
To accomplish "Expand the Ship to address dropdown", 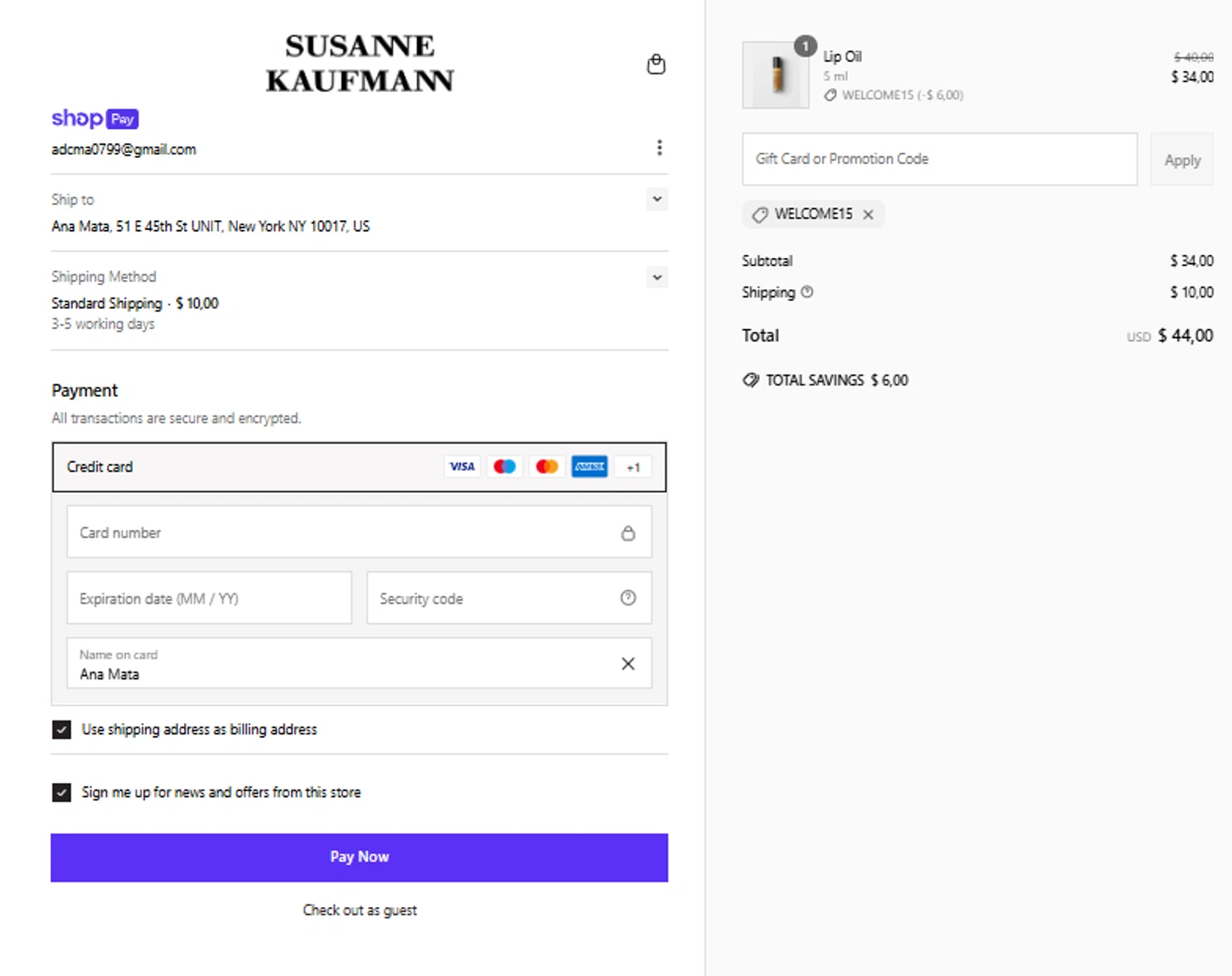I will 657,200.
